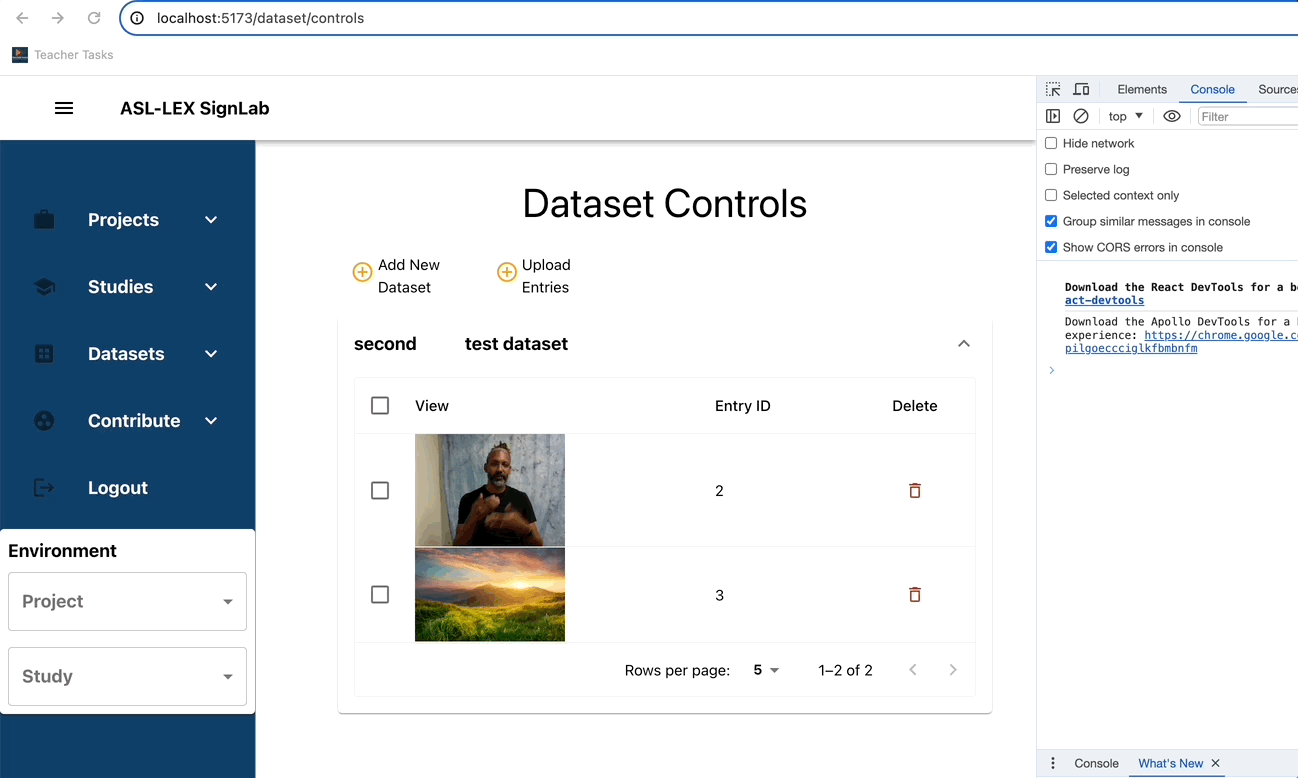Viewport: 1298px width, 778px height.
Task: Open the Studies section icon
Action: click(44, 286)
